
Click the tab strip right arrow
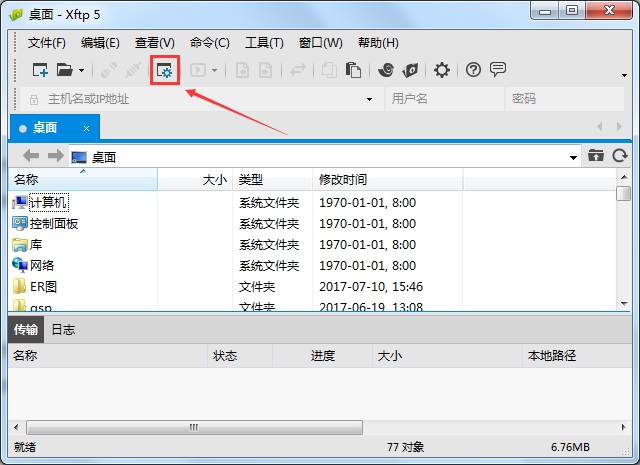pos(619,127)
